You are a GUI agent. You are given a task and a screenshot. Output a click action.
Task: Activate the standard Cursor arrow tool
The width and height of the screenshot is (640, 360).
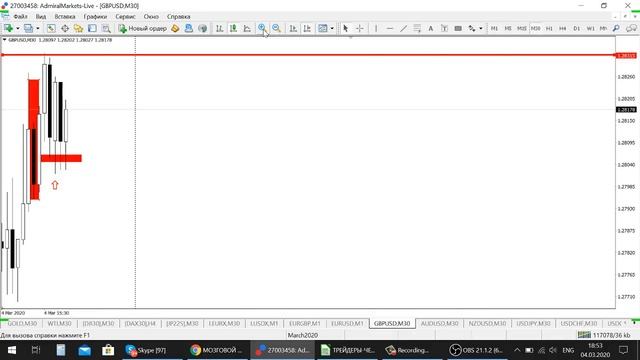coord(345,28)
